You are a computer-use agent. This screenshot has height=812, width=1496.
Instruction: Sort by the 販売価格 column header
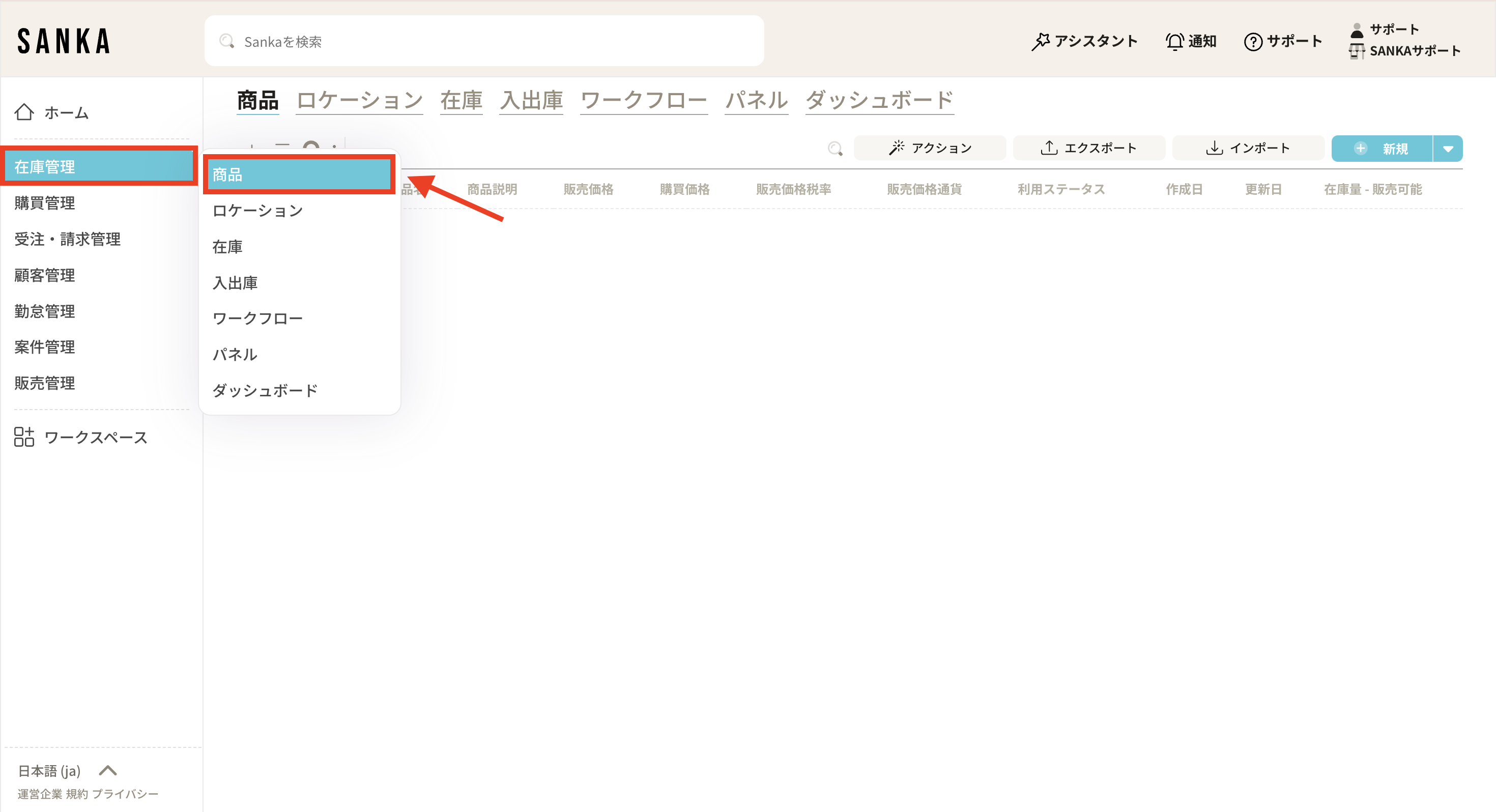click(x=588, y=189)
